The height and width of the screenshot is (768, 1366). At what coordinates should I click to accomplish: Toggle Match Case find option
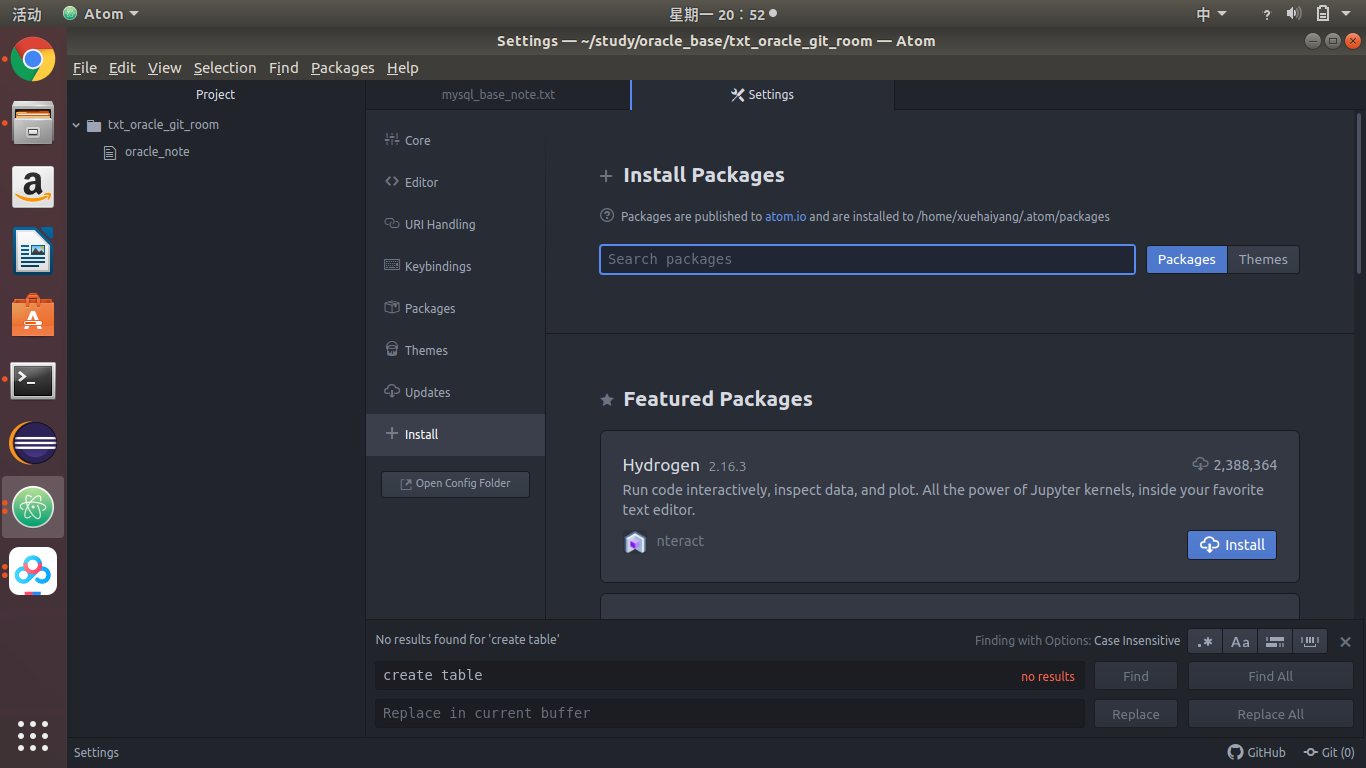1240,642
